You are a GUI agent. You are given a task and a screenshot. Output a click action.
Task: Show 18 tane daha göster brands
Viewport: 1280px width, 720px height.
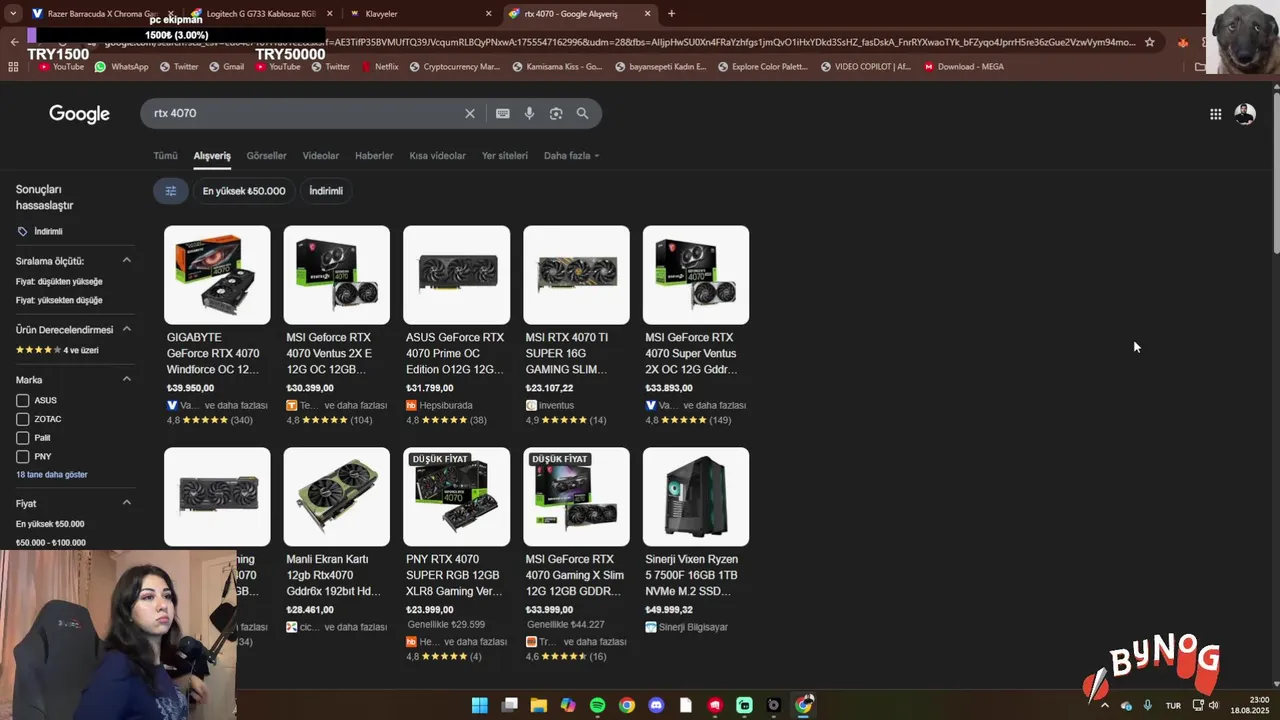(52, 475)
